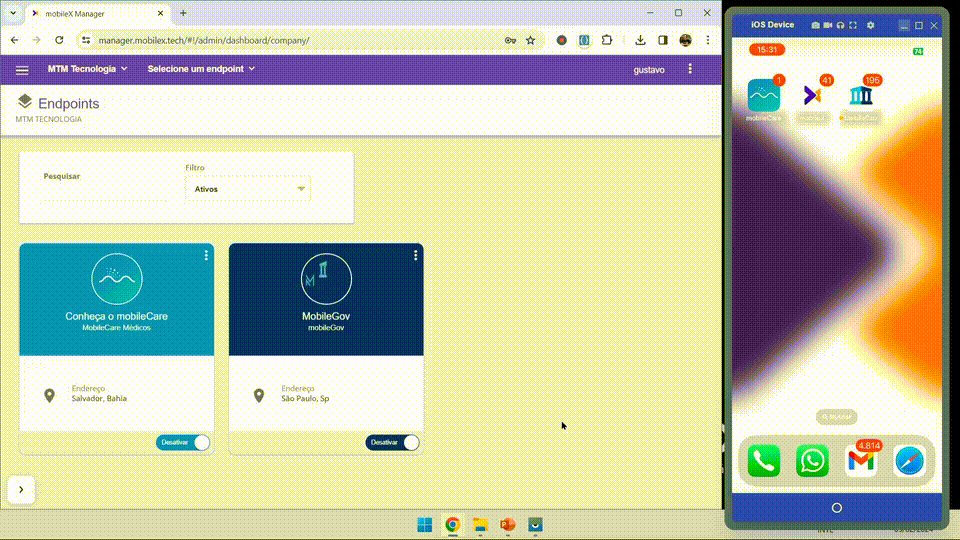Toggle the Desativar switch on the MobileGov card
Viewport: 960px width, 540px height.
[410, 443]
